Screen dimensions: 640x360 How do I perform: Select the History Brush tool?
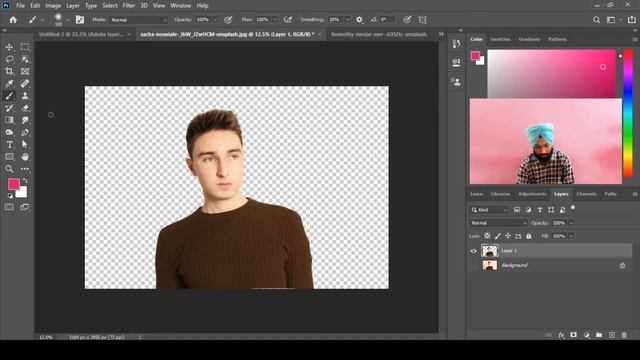[9, 108]
